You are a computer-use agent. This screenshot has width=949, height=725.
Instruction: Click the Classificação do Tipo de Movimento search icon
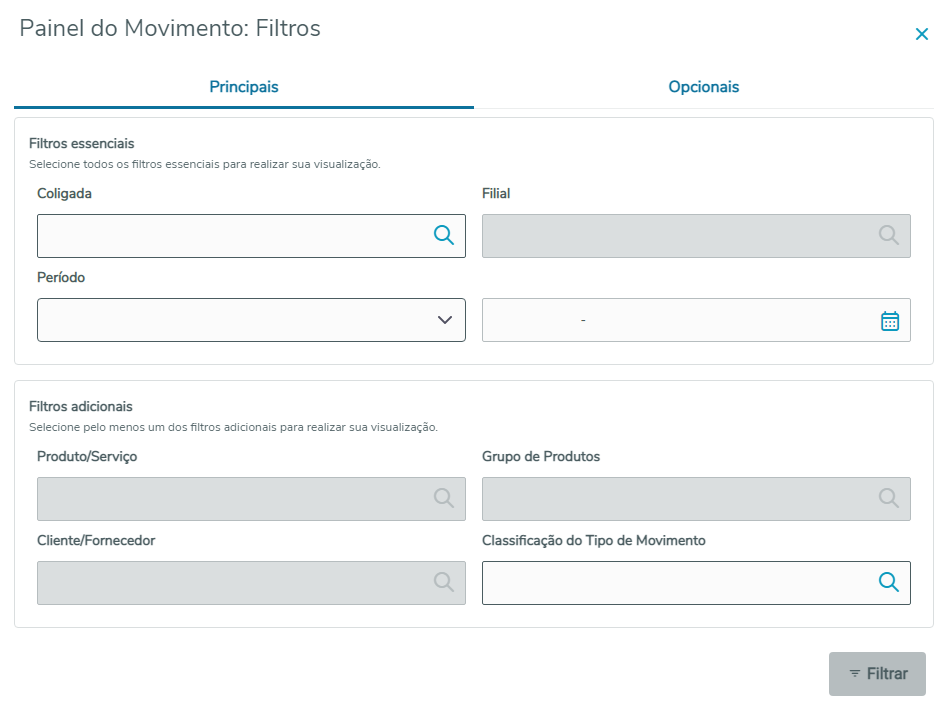click(x=889, y=582)
